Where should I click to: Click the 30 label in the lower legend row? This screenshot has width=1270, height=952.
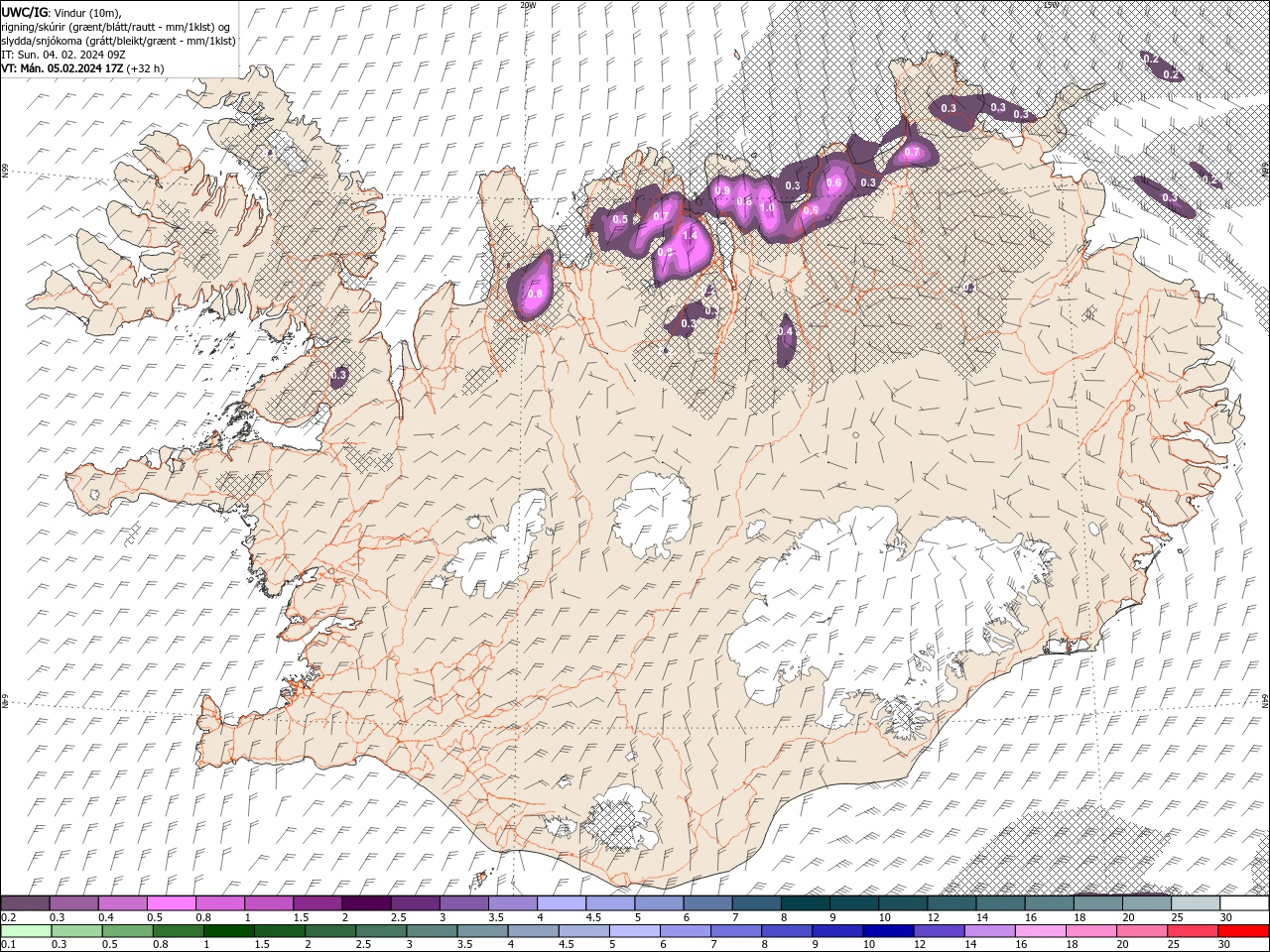coord(1226,945)
